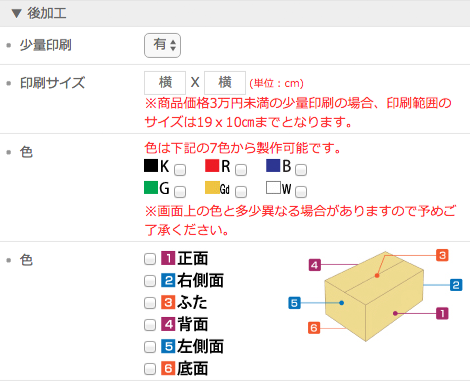
Task: Select the black K color swatch
Action: pos(151,166)
